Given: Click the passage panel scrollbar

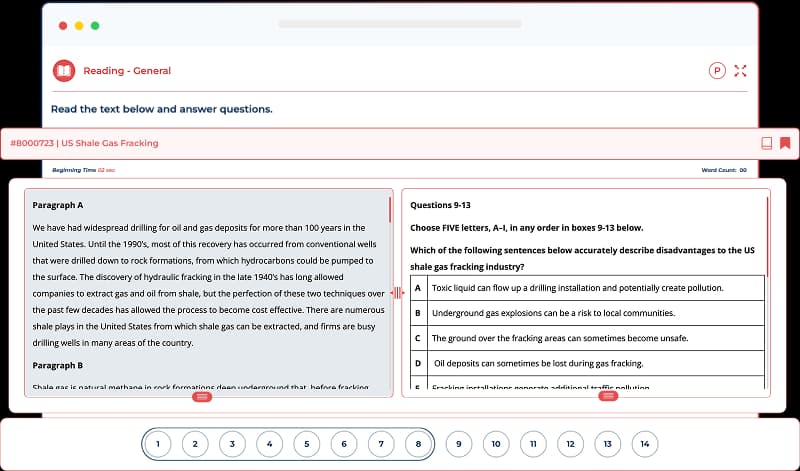Looking at the screenshot, I should [389, 210].
